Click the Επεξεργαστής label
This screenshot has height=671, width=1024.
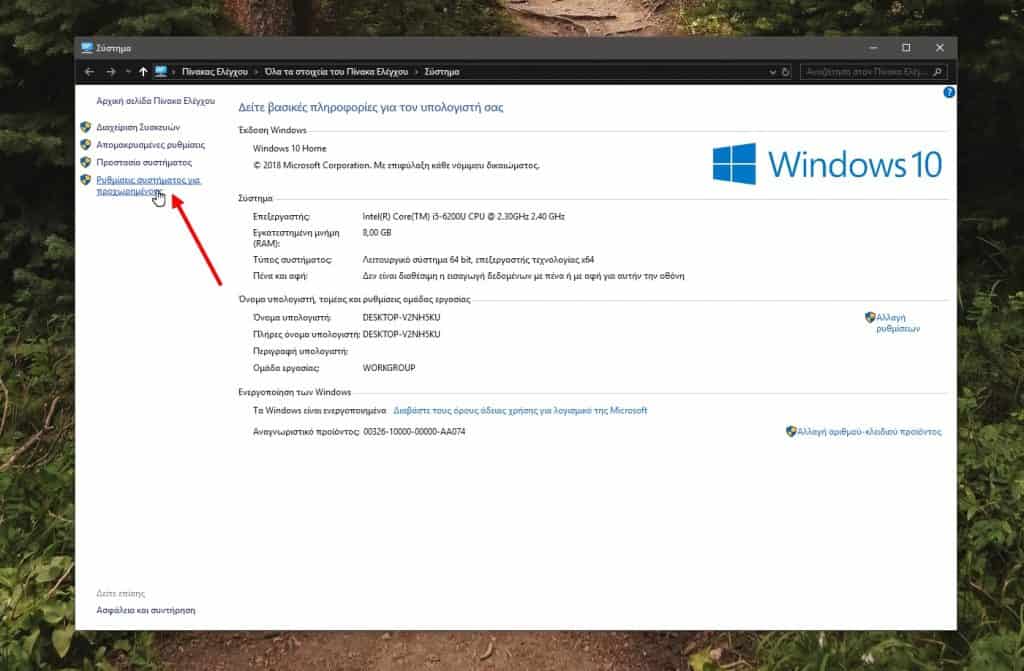(281, 216)
